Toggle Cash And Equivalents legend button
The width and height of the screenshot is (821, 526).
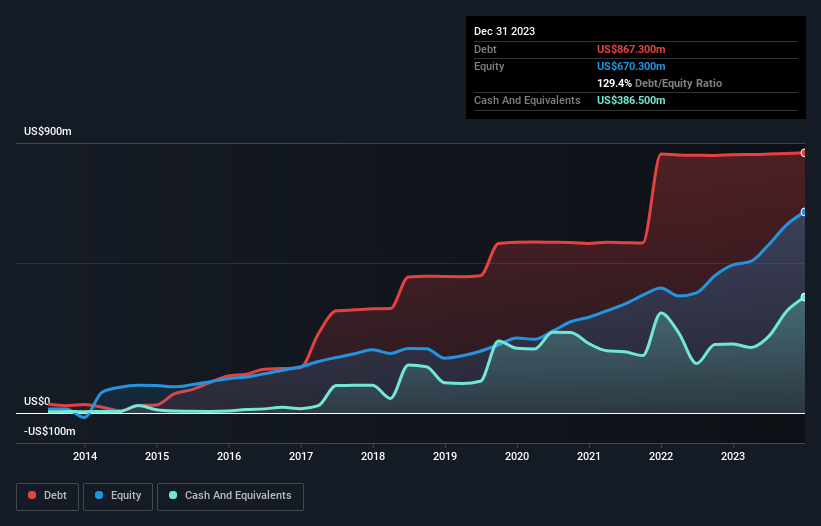pos(230,496)
